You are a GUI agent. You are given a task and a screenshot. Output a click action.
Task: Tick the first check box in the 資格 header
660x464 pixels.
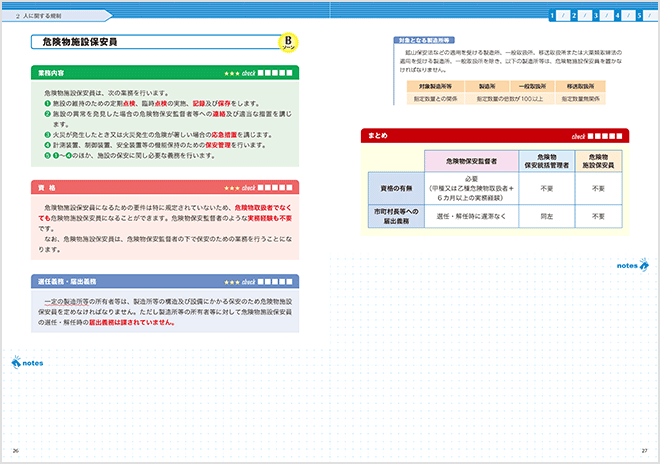coord(262,187)
